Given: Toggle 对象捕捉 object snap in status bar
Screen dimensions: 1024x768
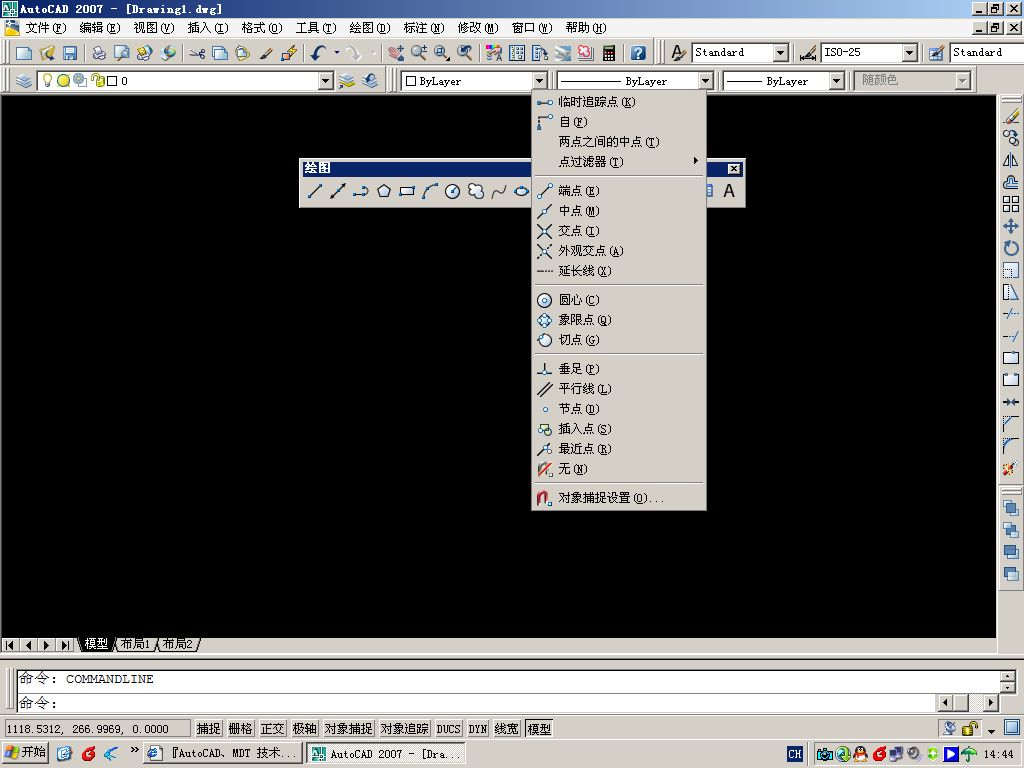Looking at the screenshot, I should (x=349, y=728).
